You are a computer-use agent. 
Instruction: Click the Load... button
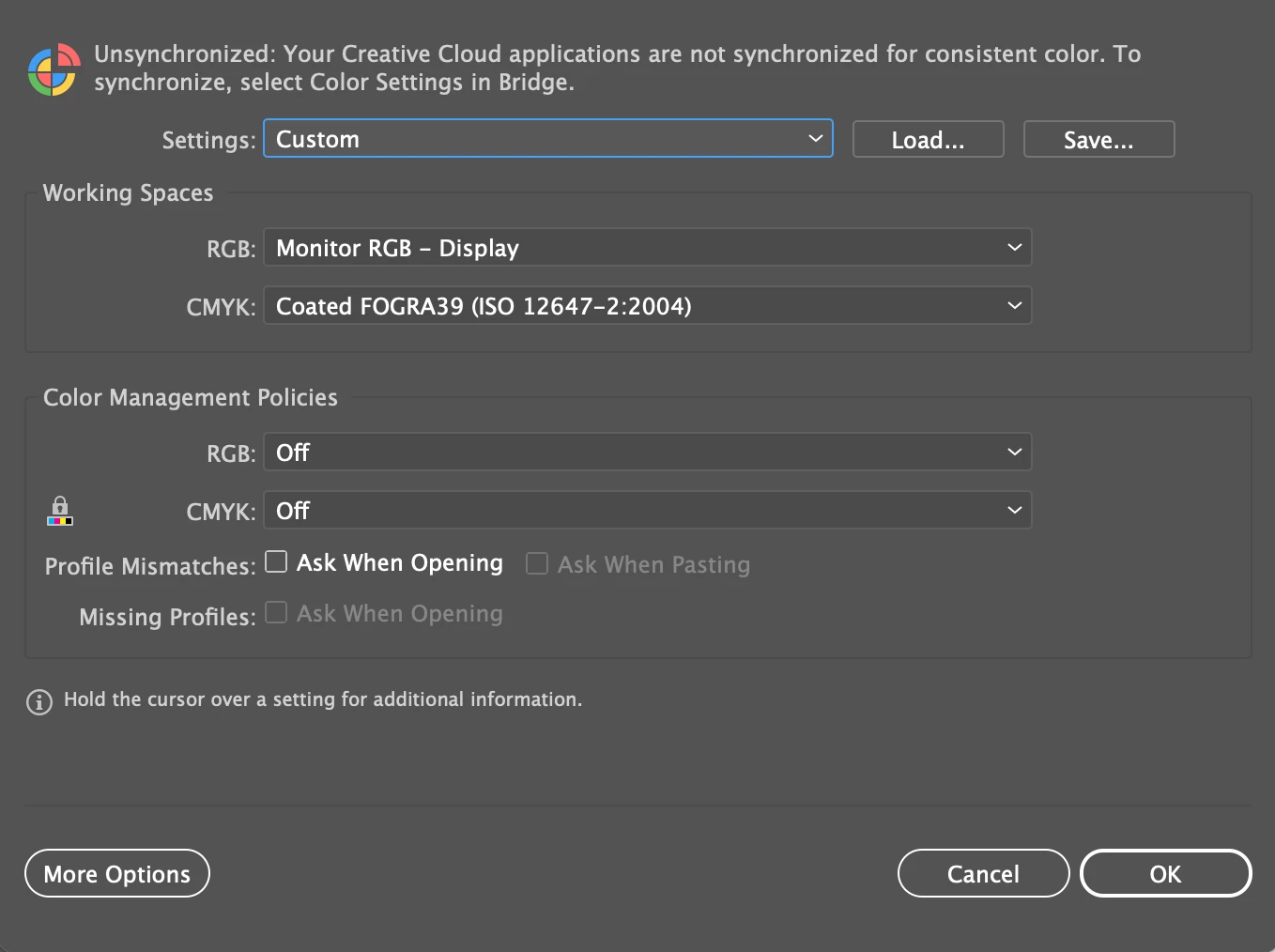point(929,139)
